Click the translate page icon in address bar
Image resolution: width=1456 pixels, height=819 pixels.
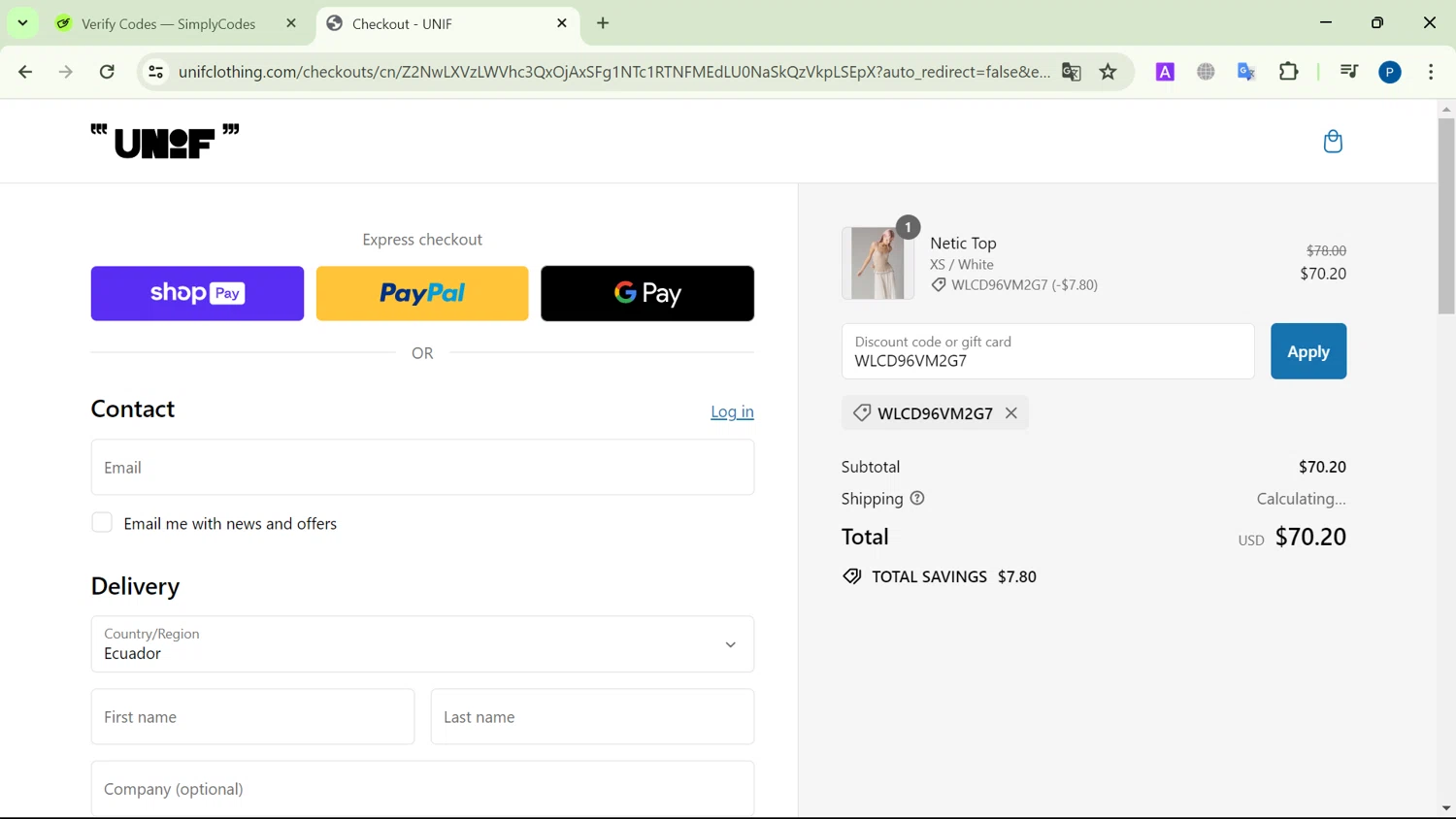(1072, 72)
